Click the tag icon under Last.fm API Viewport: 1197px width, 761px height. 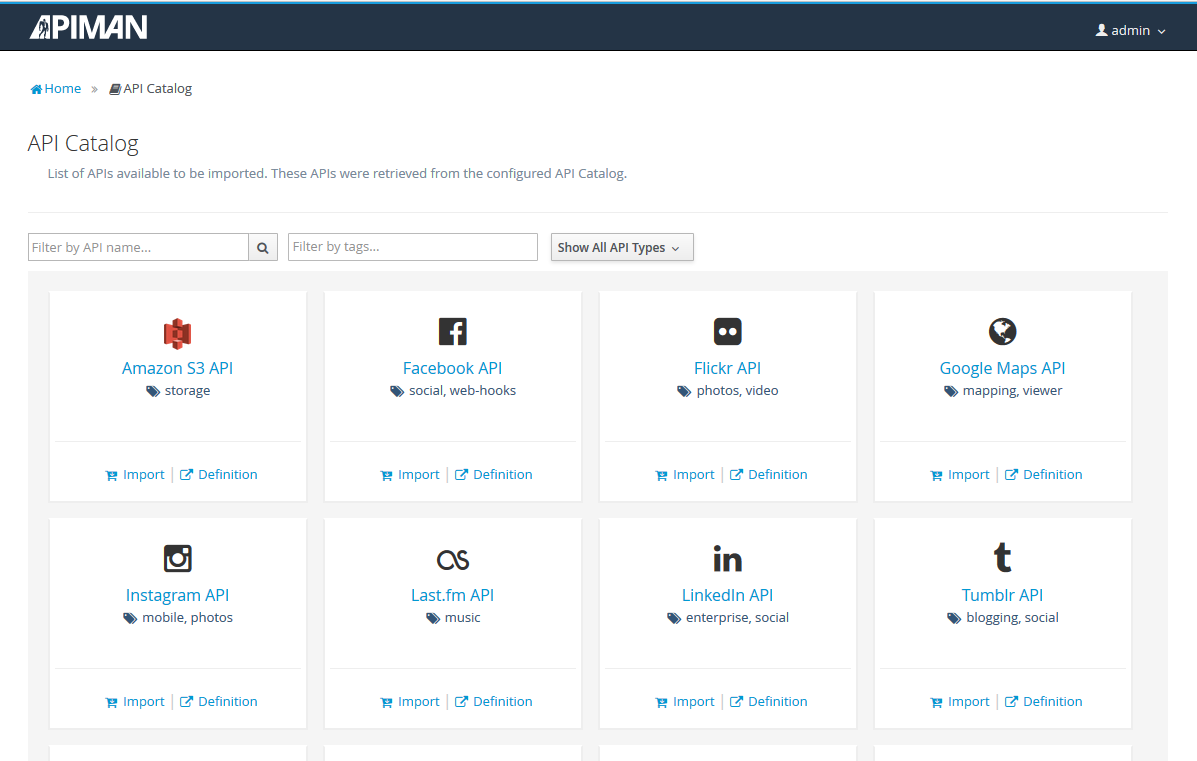pyautogui.click(x=433, y=618)
